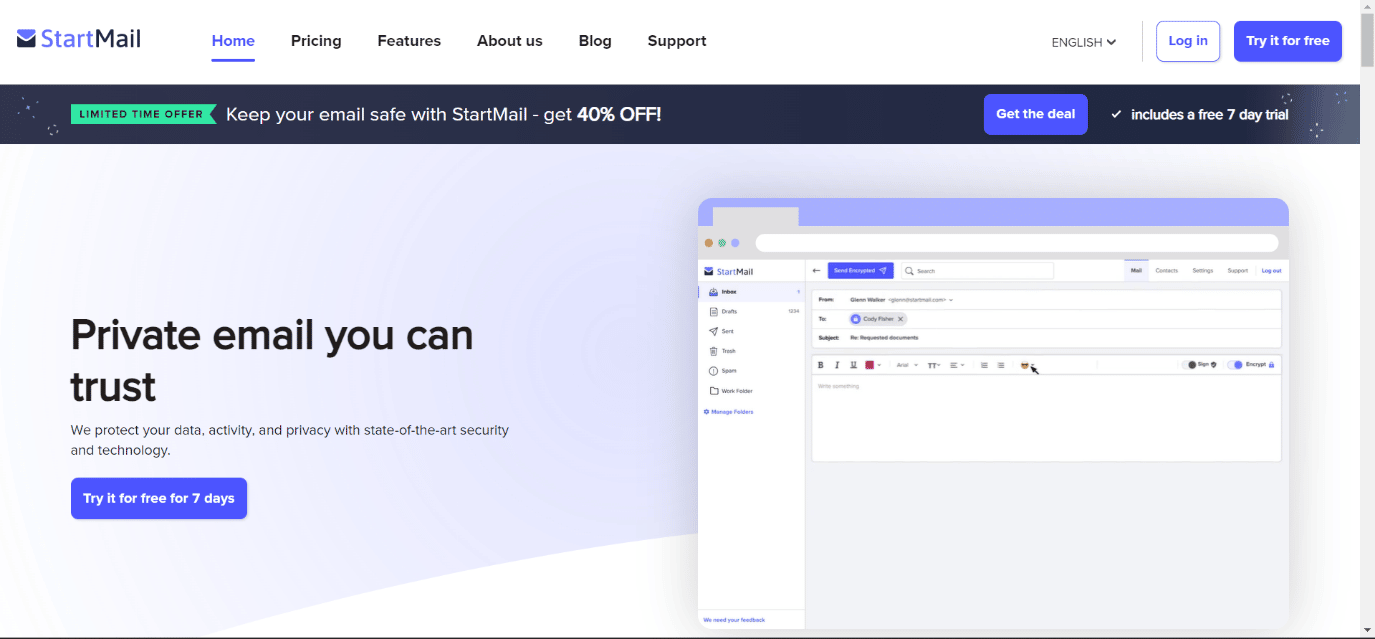Open the Support tab in the mail preview
The image size is (1375, 639).
1237,270
